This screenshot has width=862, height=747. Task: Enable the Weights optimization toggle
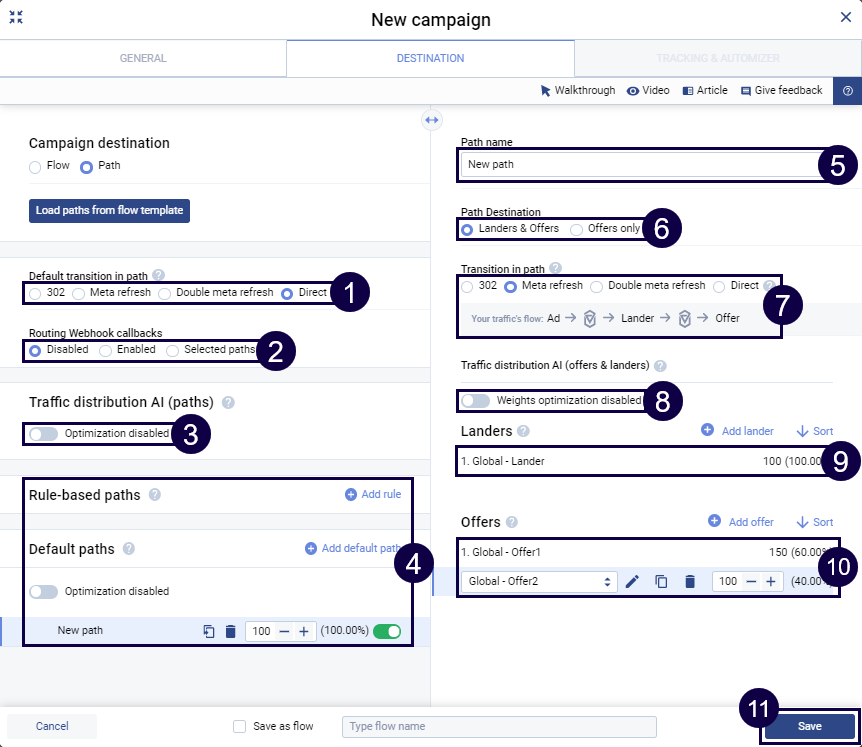(x=475, y=400)
